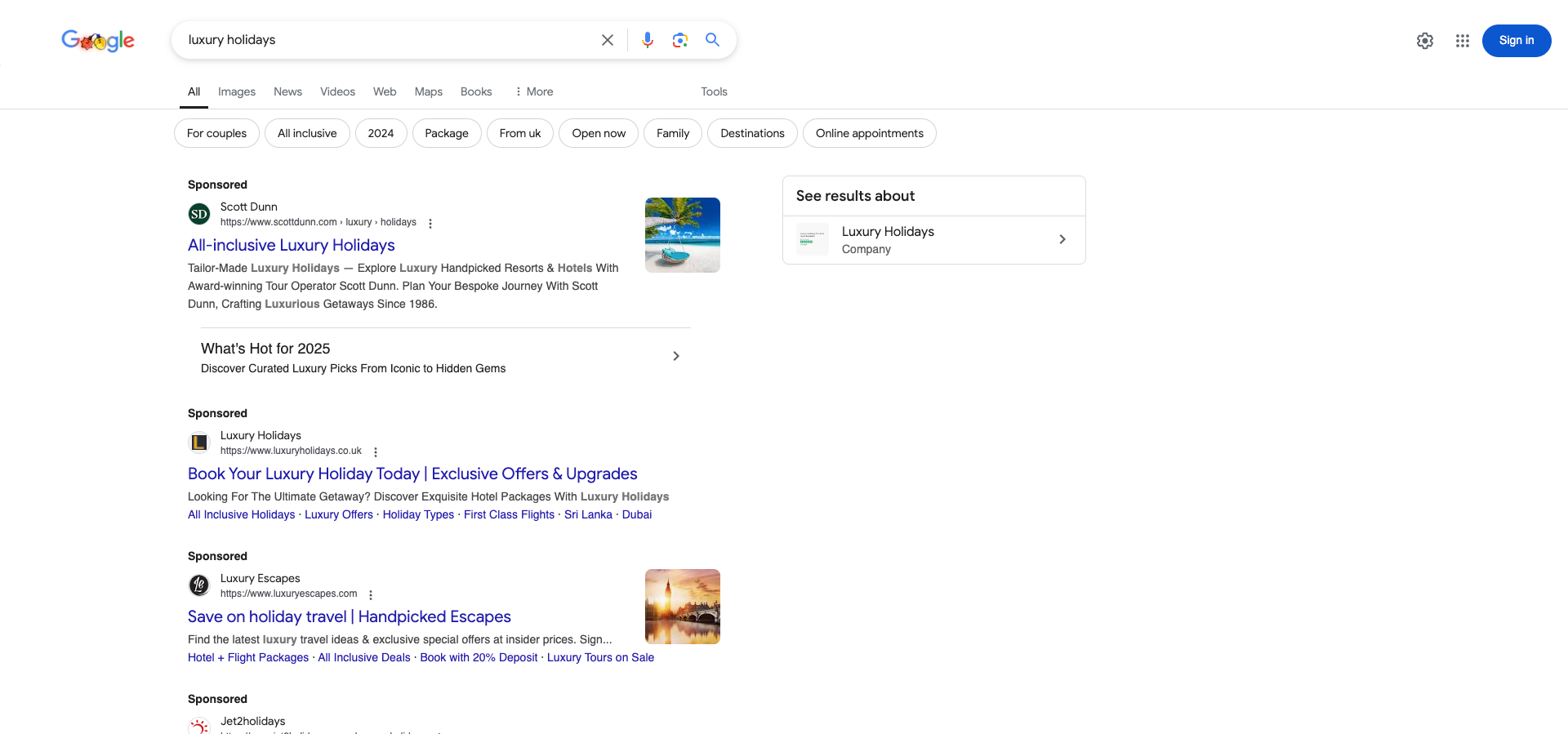The height and width of the screenshot is (734, 1568).
Task: Expand What's Hot for 2025 chevron
Action: (676, 356)
